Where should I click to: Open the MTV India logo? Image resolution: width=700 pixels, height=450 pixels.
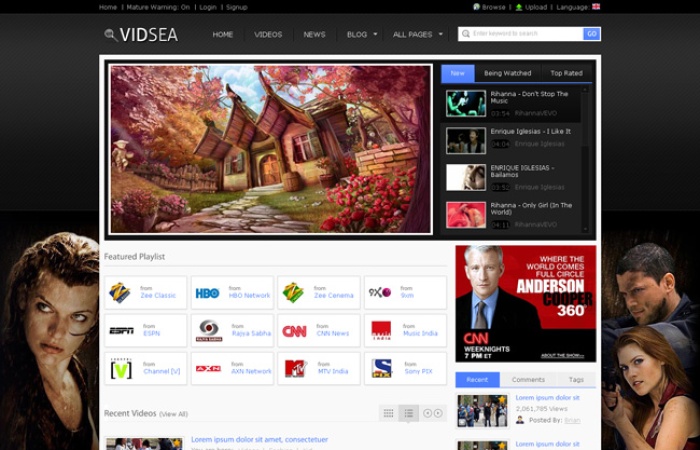(x=296, y=369)
